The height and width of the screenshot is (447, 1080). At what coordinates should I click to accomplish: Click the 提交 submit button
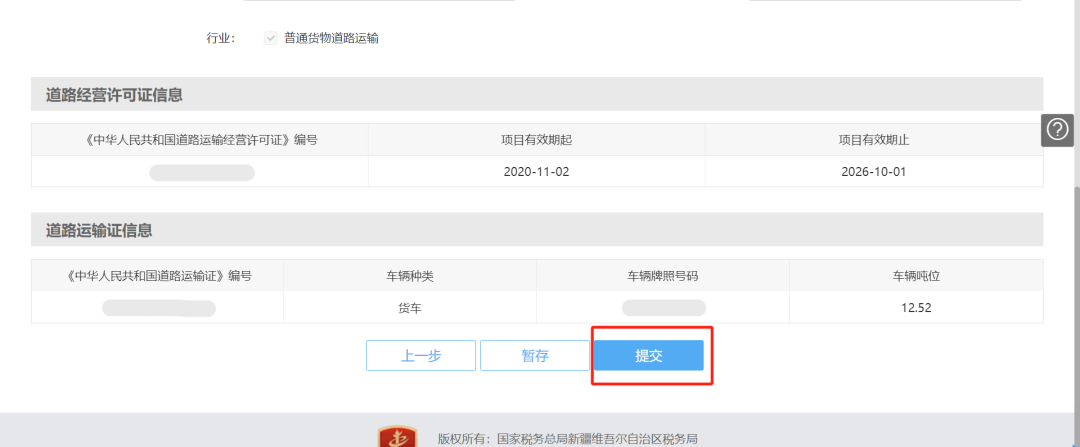pos(649,356)
